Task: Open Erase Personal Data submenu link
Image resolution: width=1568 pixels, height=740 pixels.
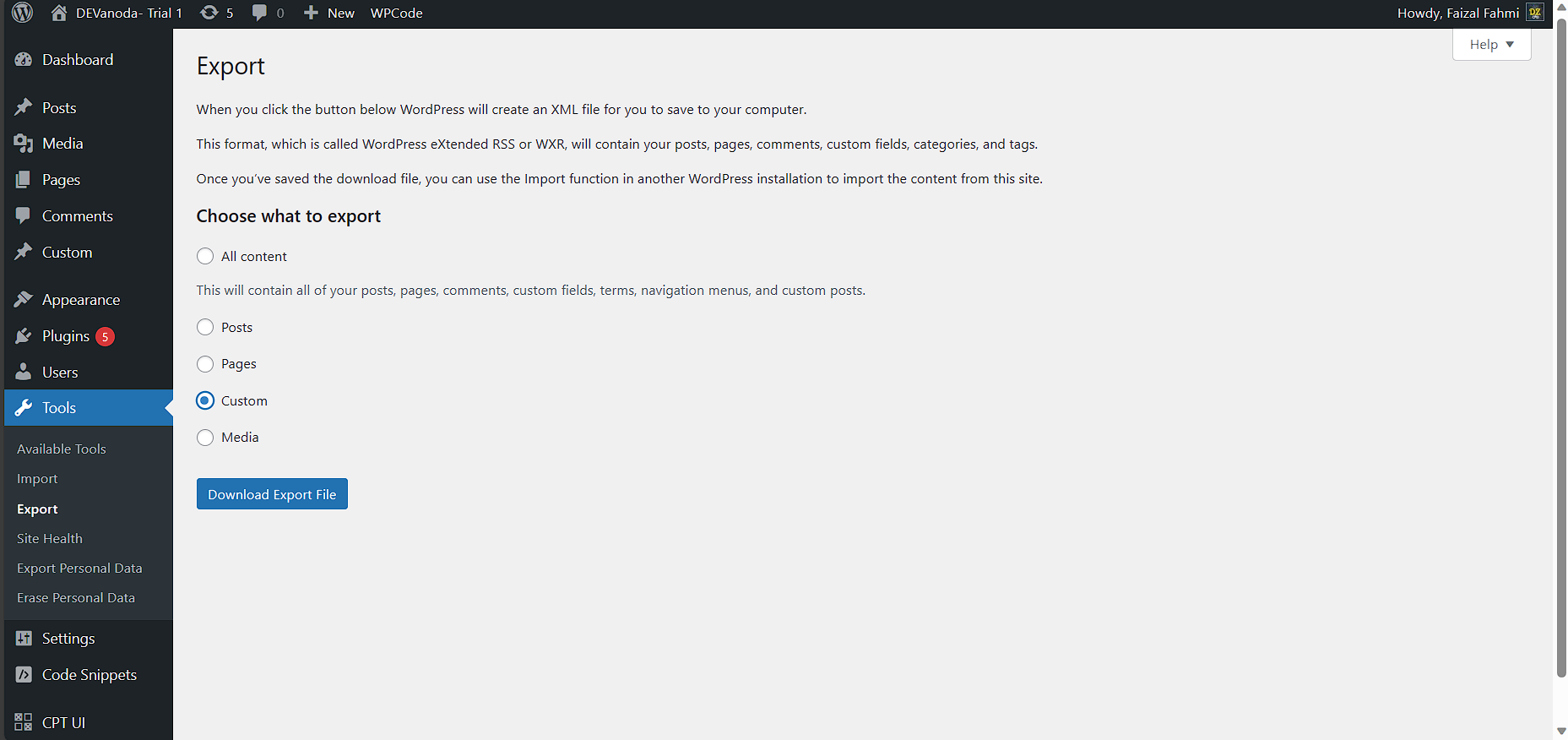Action: pos(76,598)
